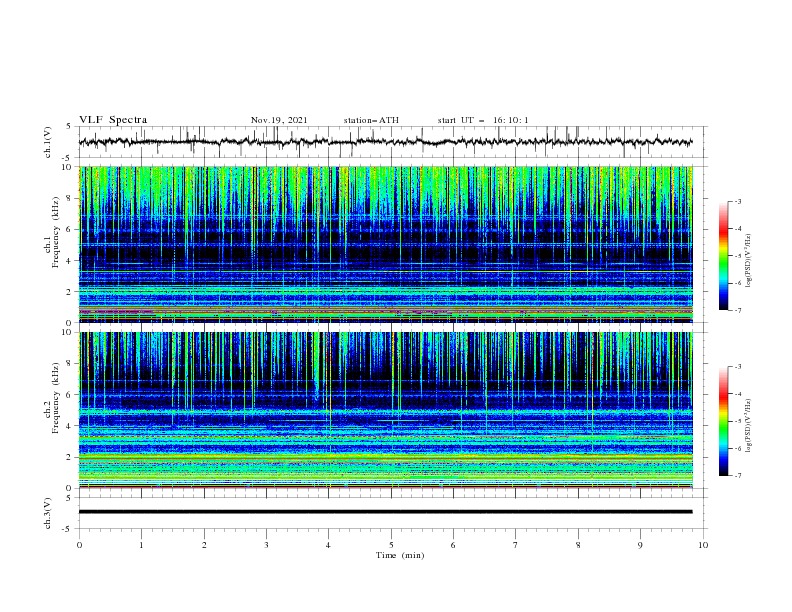
Task: Click the time axis tick label "10"
Action: click(703, 545)
